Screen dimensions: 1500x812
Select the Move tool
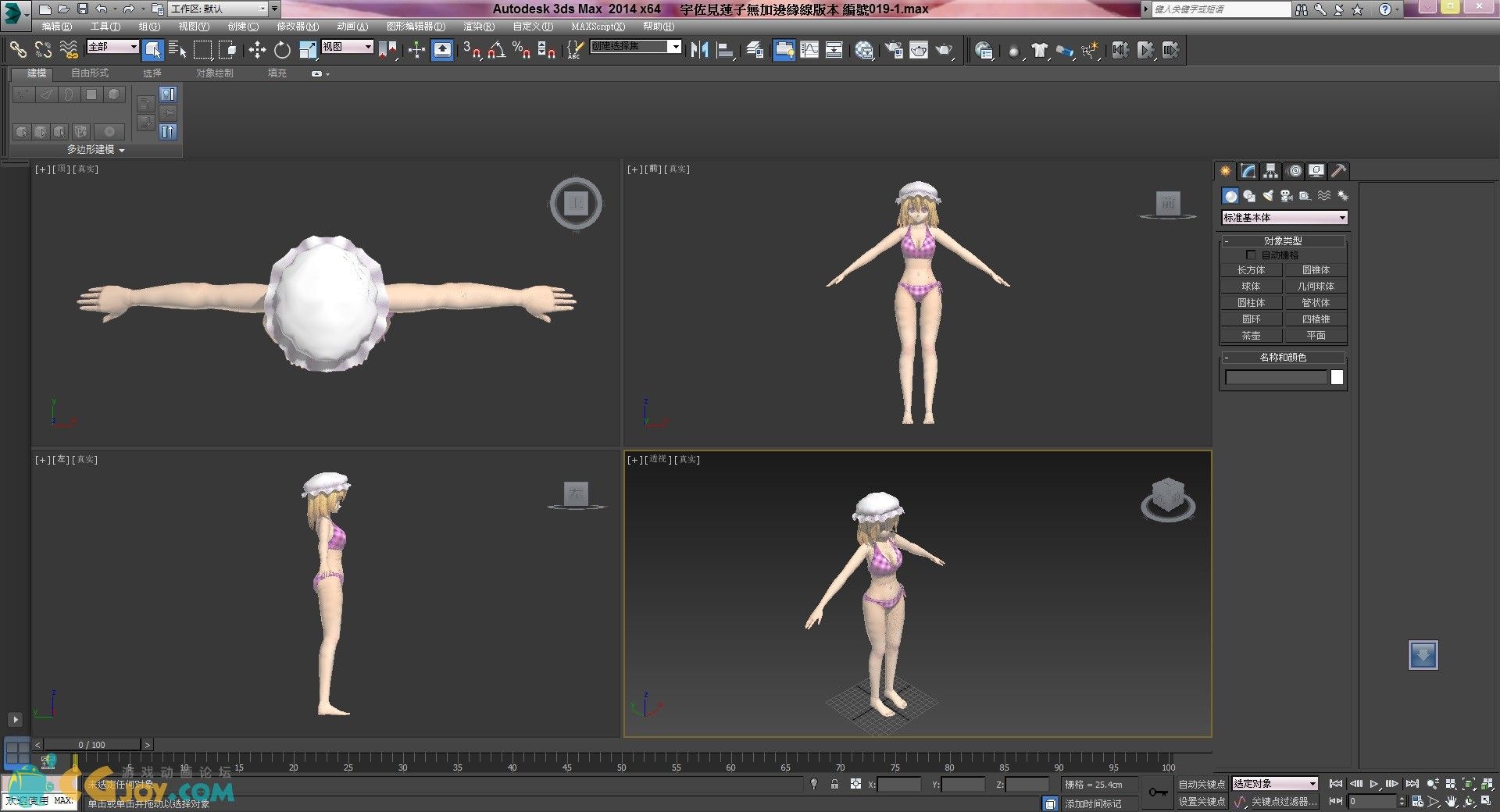257,50
